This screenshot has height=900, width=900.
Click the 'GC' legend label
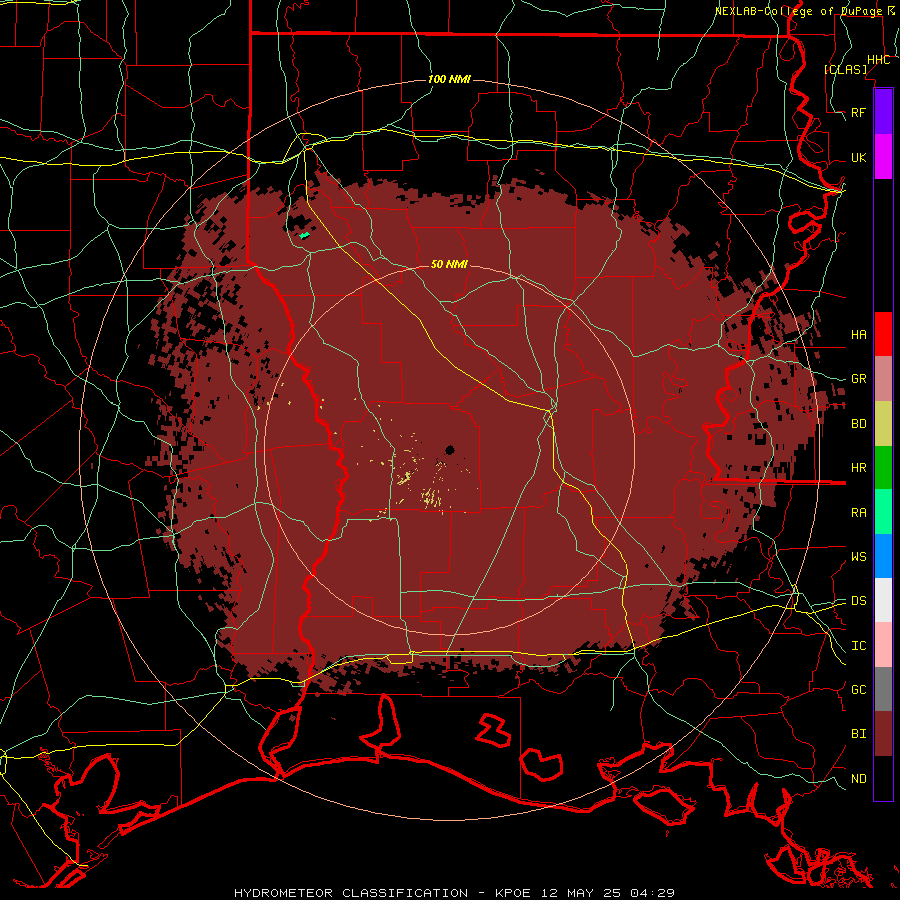pos(859,690)
